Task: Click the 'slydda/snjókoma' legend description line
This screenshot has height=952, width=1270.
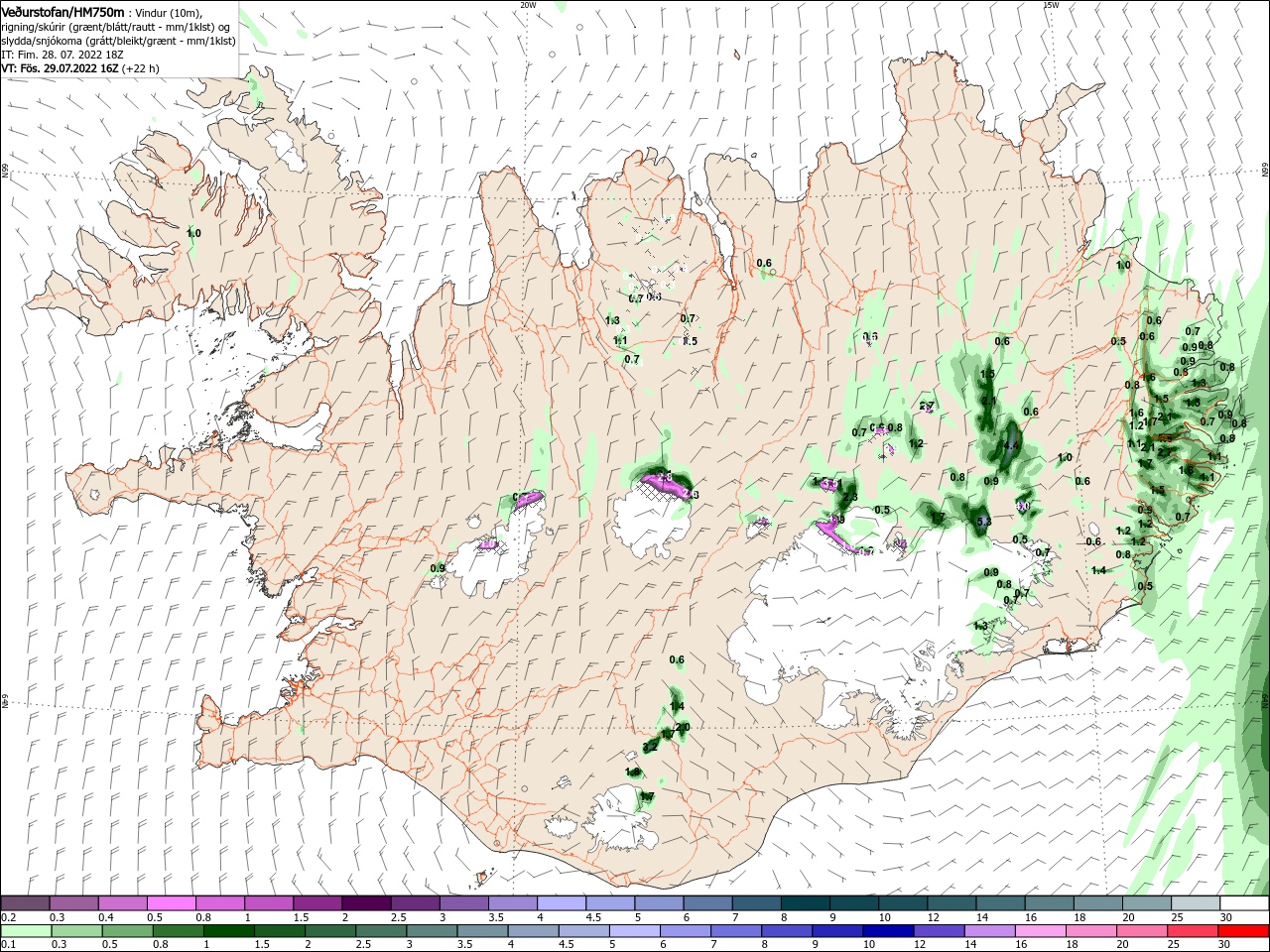Action: click(118, 41)
